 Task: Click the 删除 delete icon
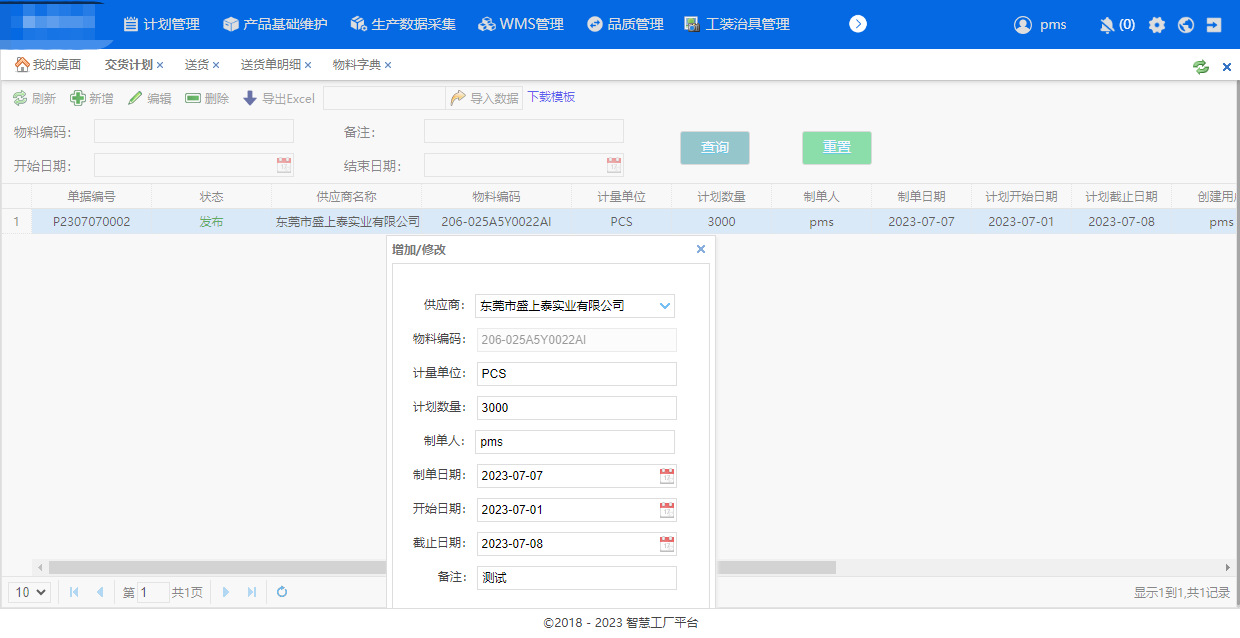[x=193, y=98]
